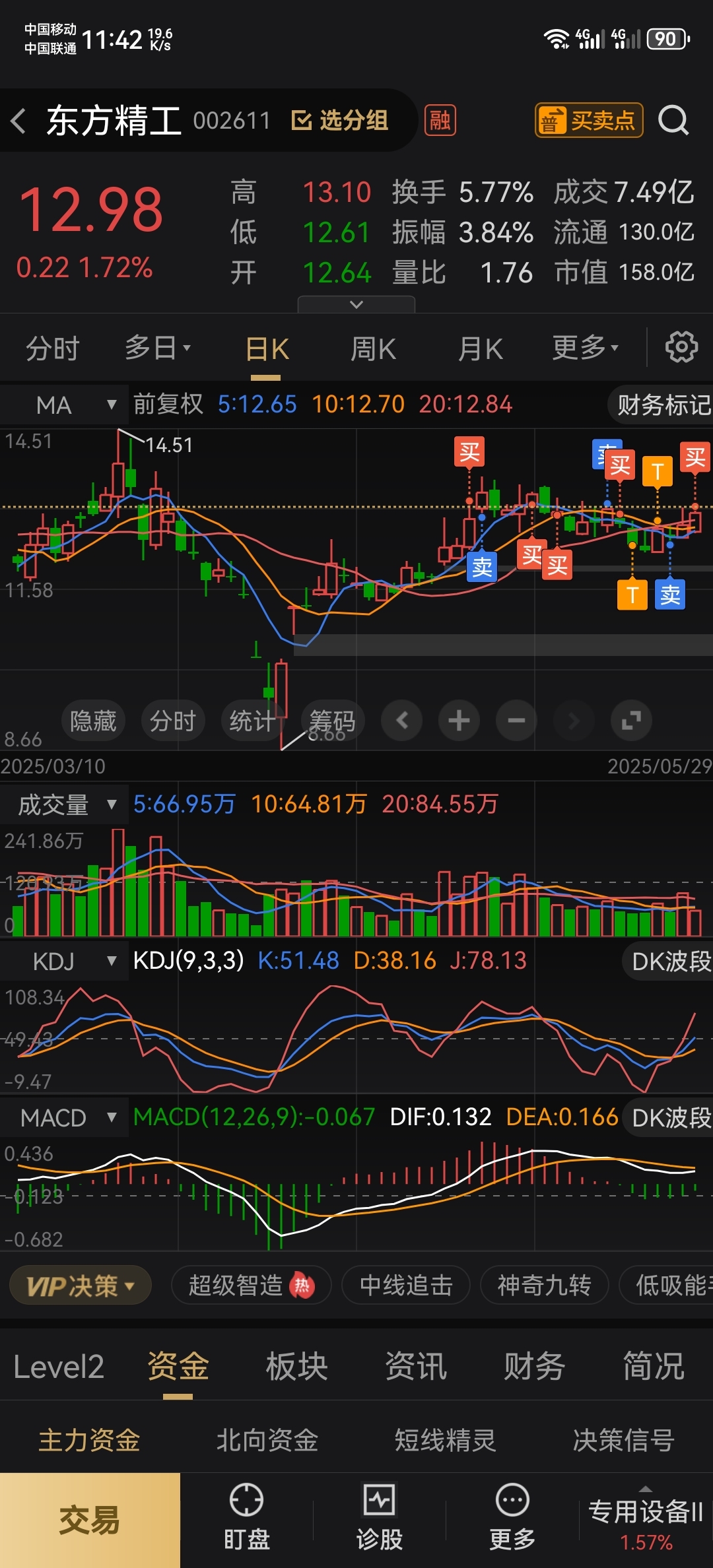Screen dimensions: 713x1568
Task: Shift chart left with arrow icon
Action: [x=401, y=720]
